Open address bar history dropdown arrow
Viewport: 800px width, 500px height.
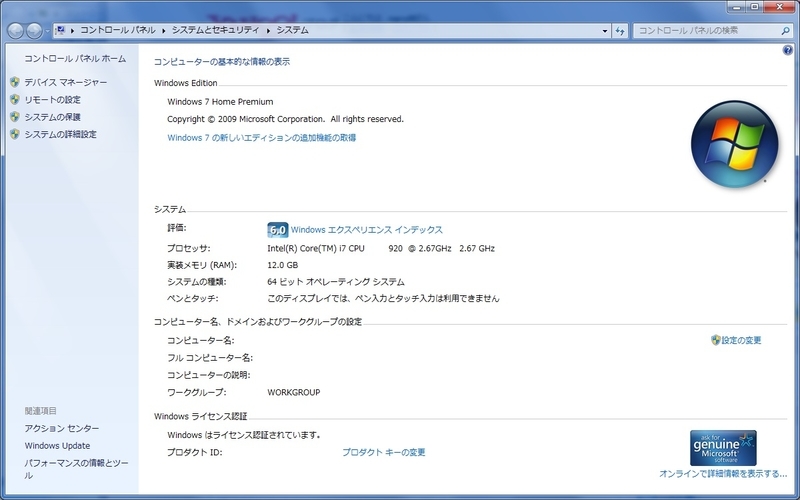[605, 31]
